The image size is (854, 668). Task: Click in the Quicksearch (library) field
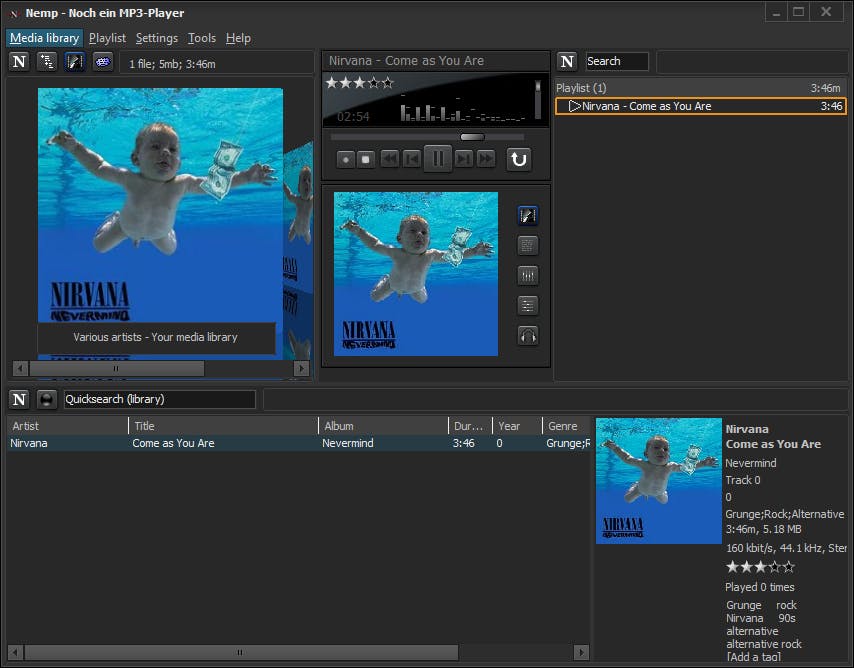pyautogui.click(x=159, y=399)
